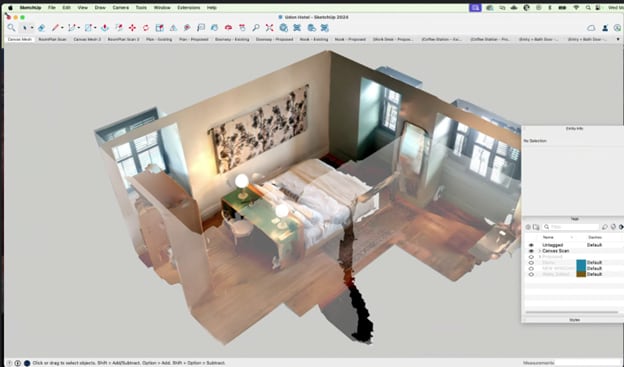624x367 pixels.
Task: Hide the Canvas Scan tag folder
Action: [x=531, y=251]
